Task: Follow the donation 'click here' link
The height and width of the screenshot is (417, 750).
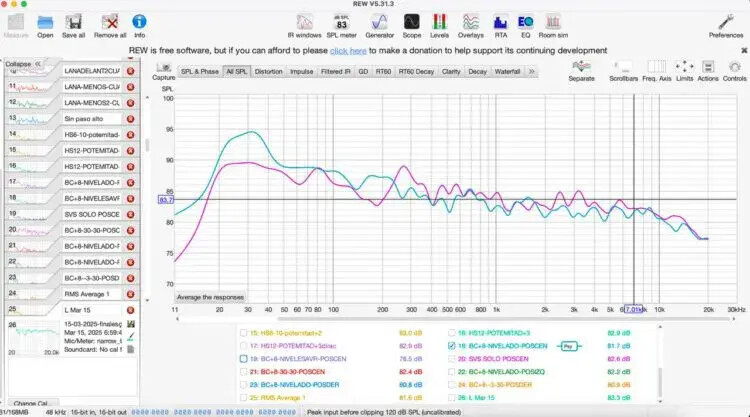Action: click(348, 51)
